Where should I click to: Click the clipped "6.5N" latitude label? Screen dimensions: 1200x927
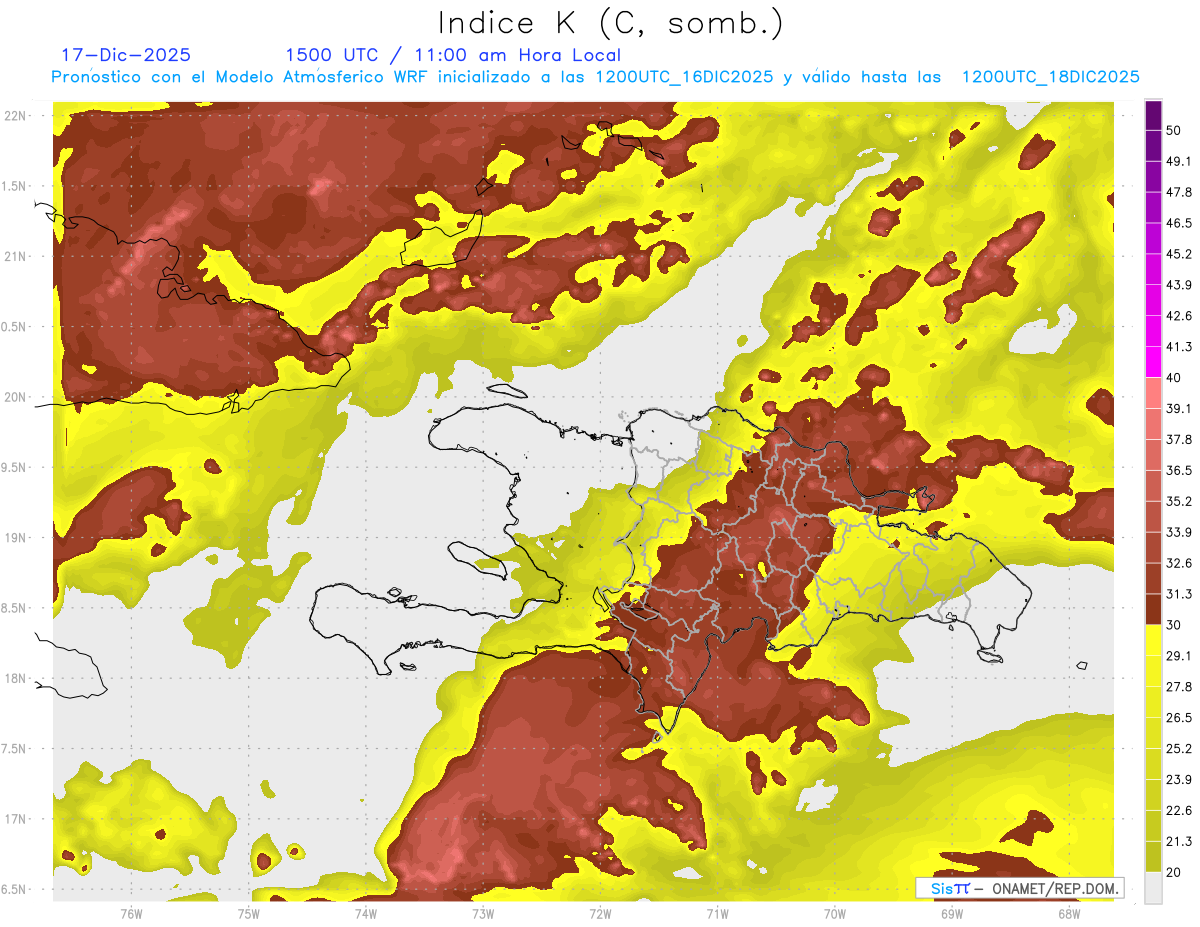click(x=15, y=889)
